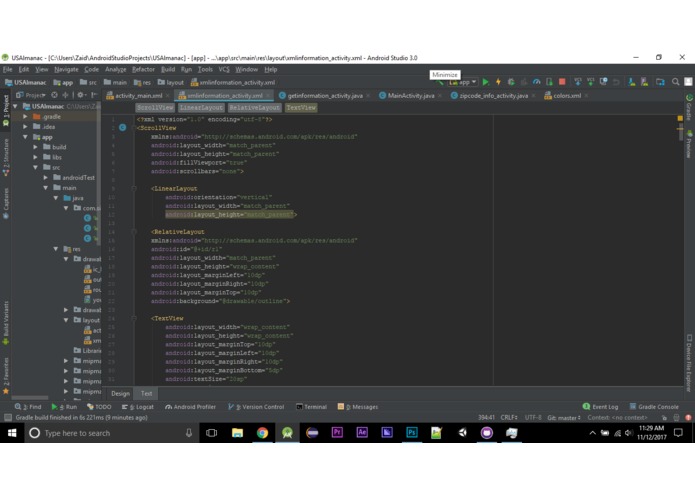
Task: Open Chrome from the Windows taskbar
Action: (x=262, y=433)
